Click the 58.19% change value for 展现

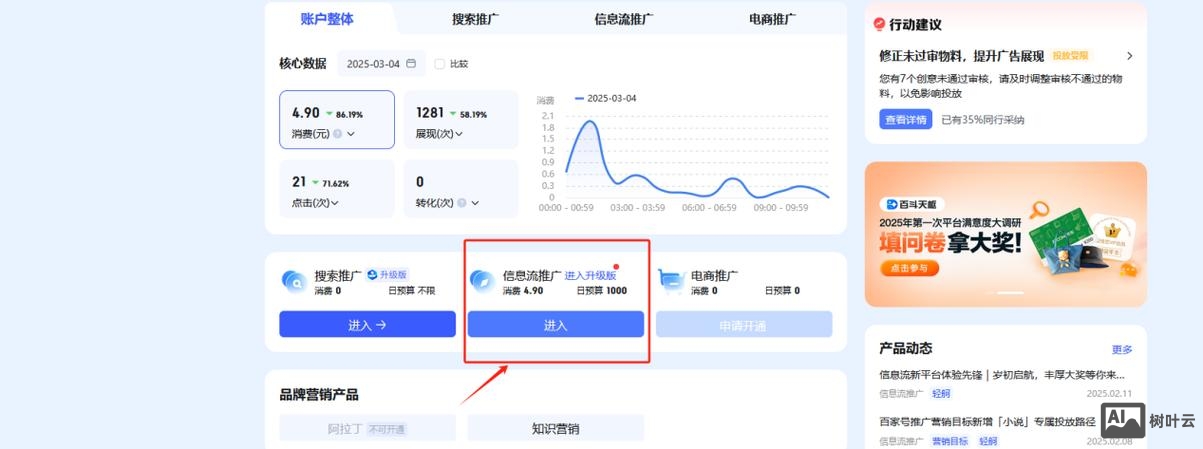click(x=473, y=115)
